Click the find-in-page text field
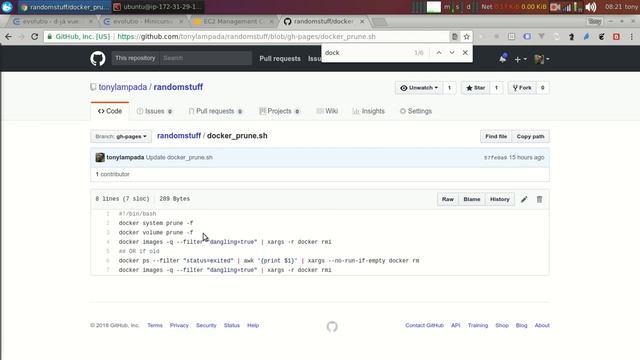Viewport: 640px width, 360px height. (367, 53)
